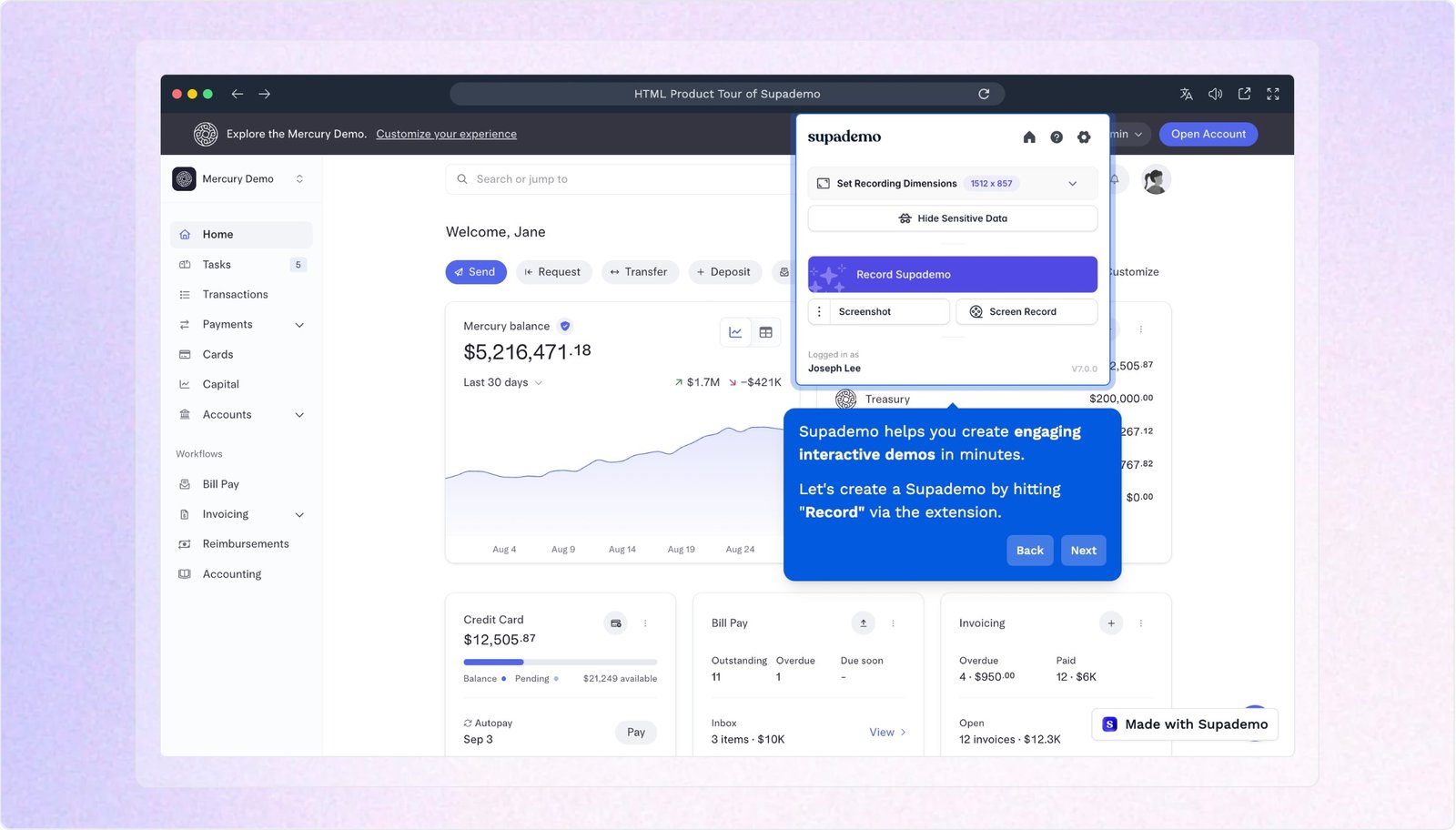Open Capital in the sidebar
The width and height of the screenshot is (1456, 830).
241,385
